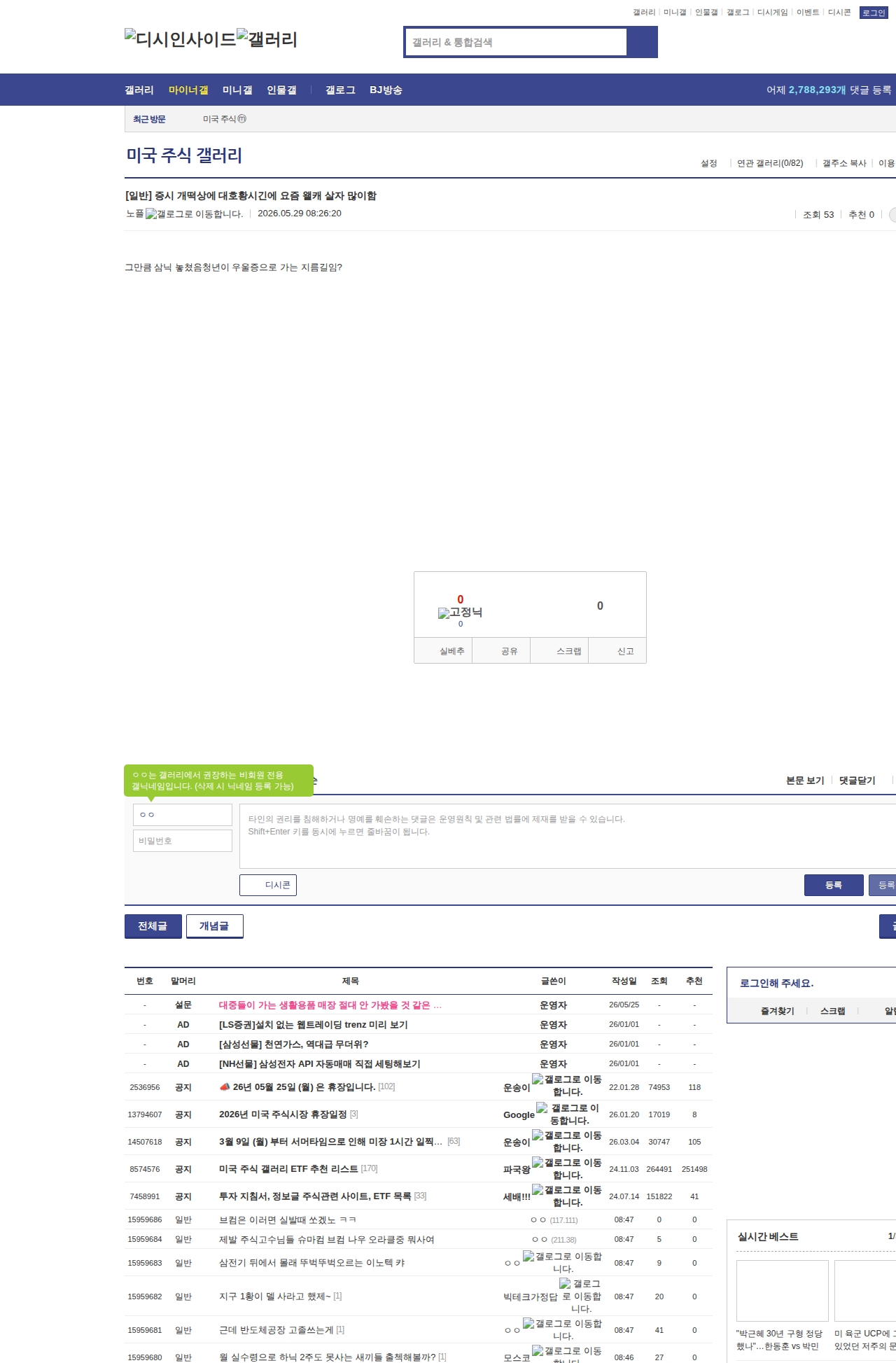Open the BJ방송 menu item

click(386, 90)
